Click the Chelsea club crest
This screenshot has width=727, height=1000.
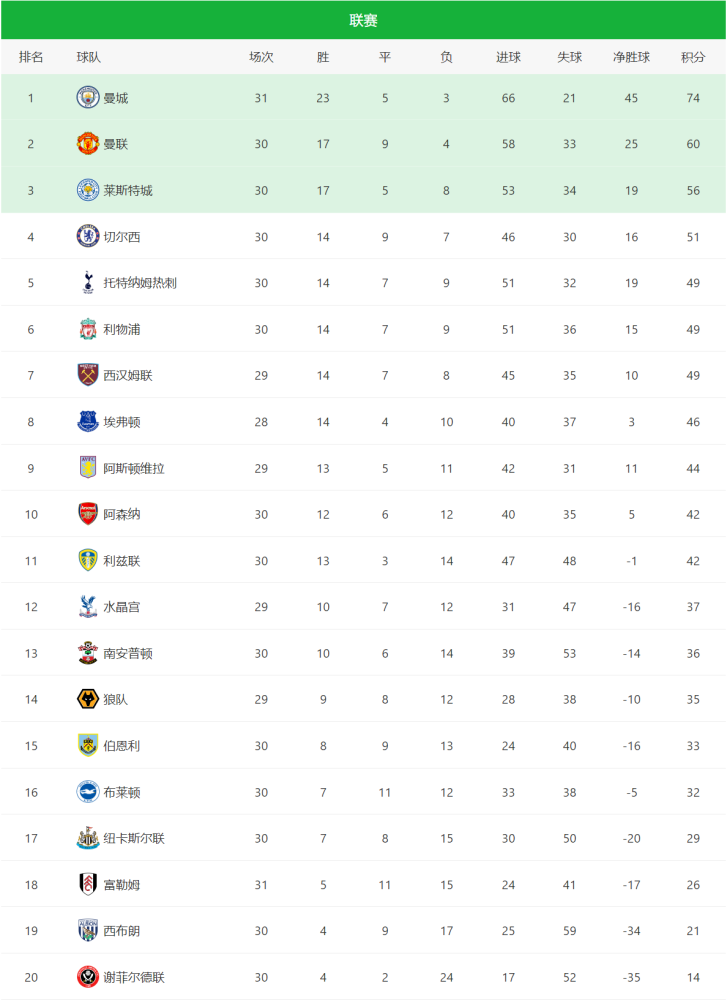pos(88,237)
